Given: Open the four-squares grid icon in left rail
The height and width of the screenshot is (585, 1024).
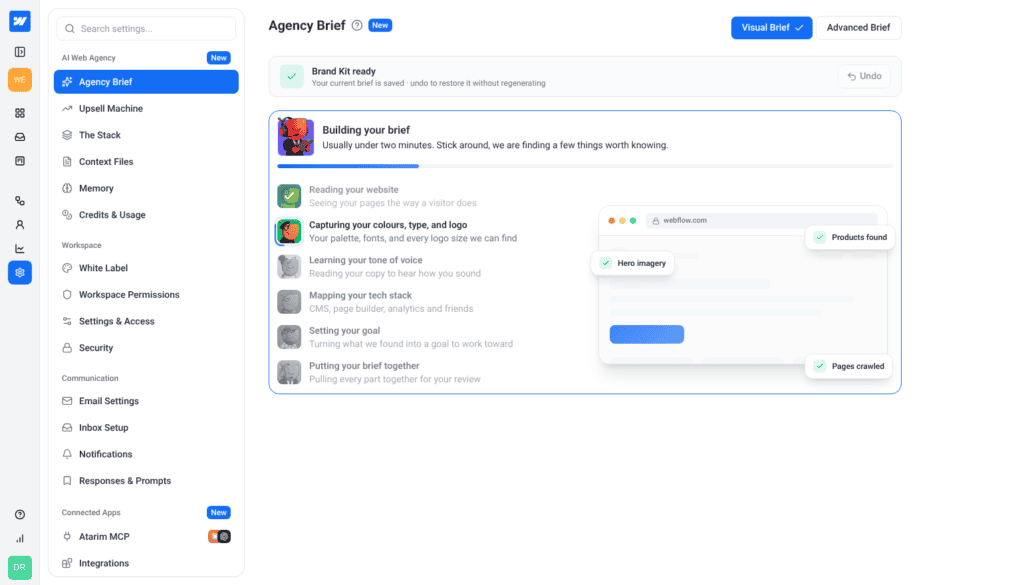Looking at the screenshot, I should point(20,113).
